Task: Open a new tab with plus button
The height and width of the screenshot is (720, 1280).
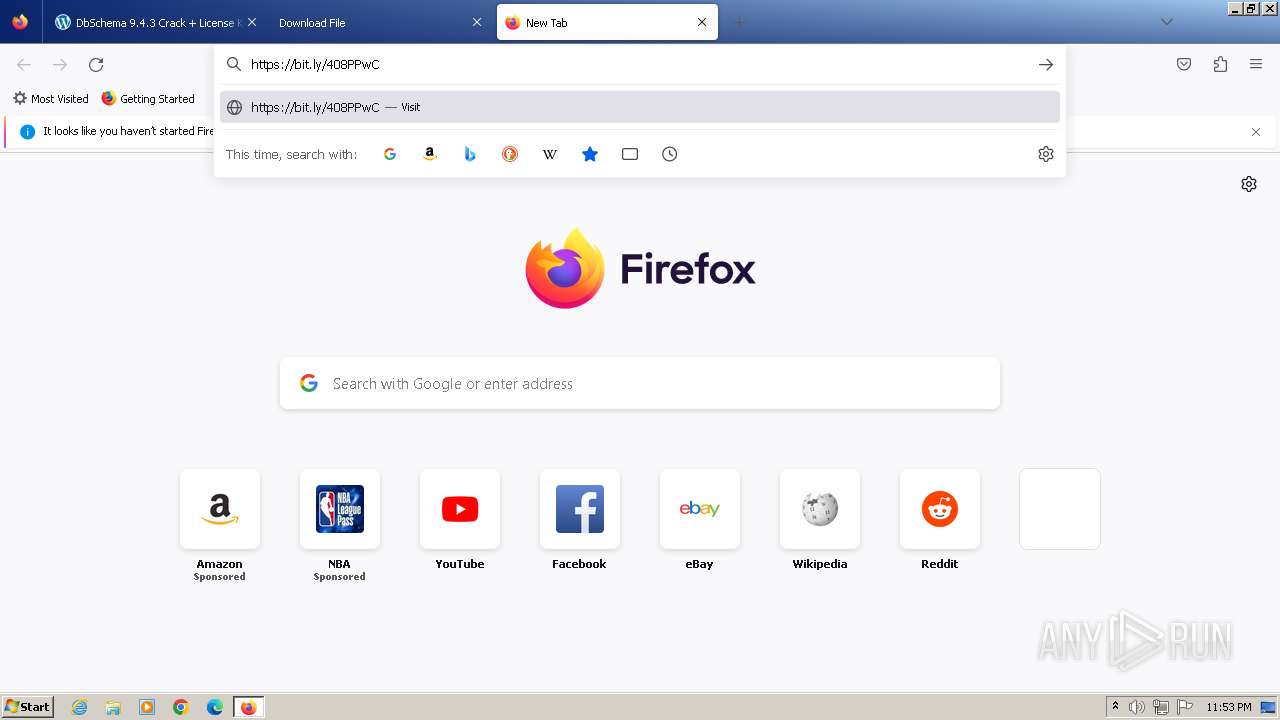Action: 739,22
